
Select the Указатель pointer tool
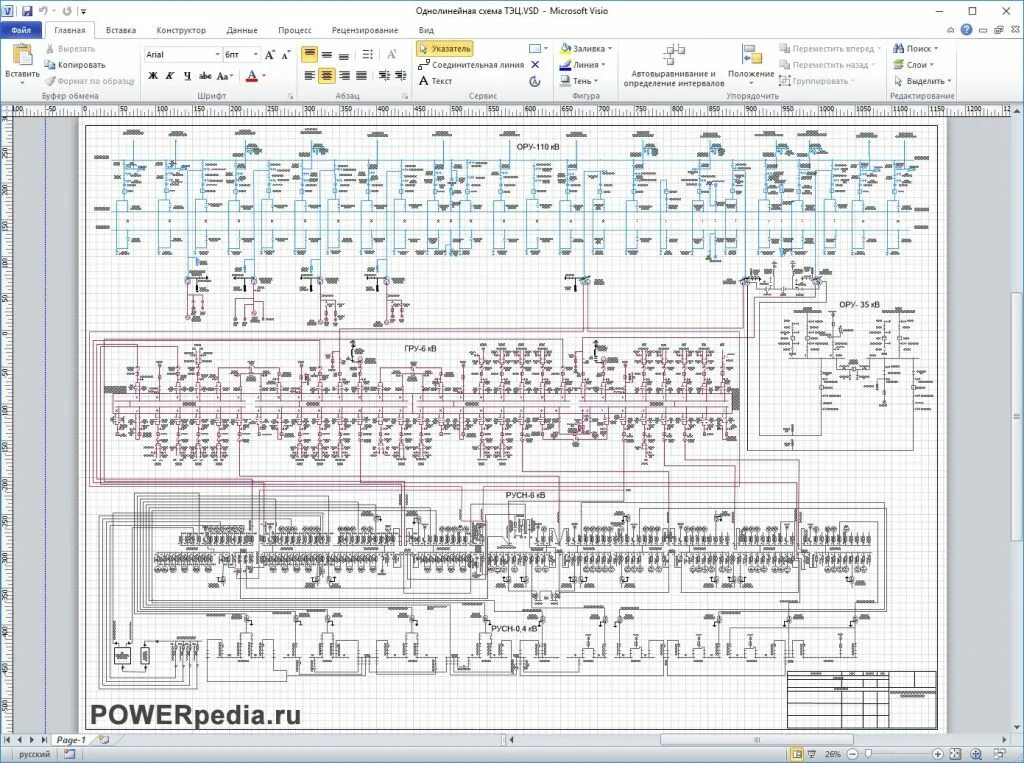445,48
